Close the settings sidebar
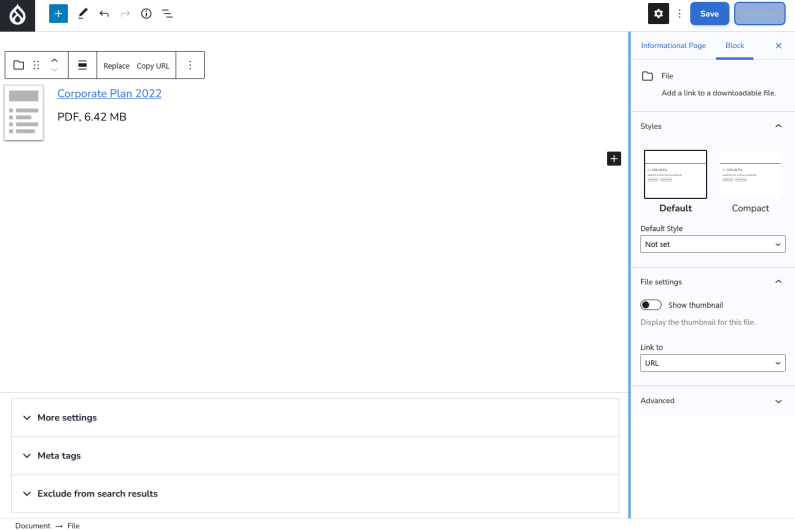This screenshot has height=530, width=795. pos(778,46)
